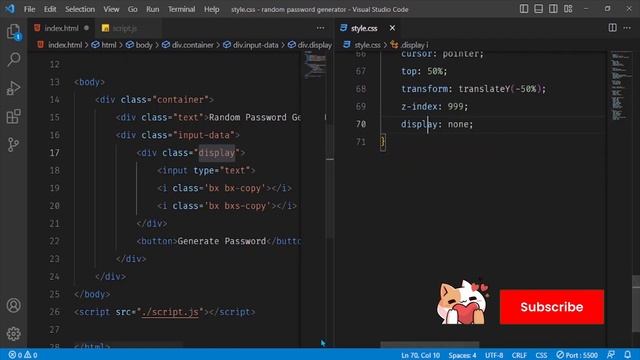The height and width of the screenshot is (360, 640).
Task: Click the errors and warnings status indicator
Action: coord(23,355)
